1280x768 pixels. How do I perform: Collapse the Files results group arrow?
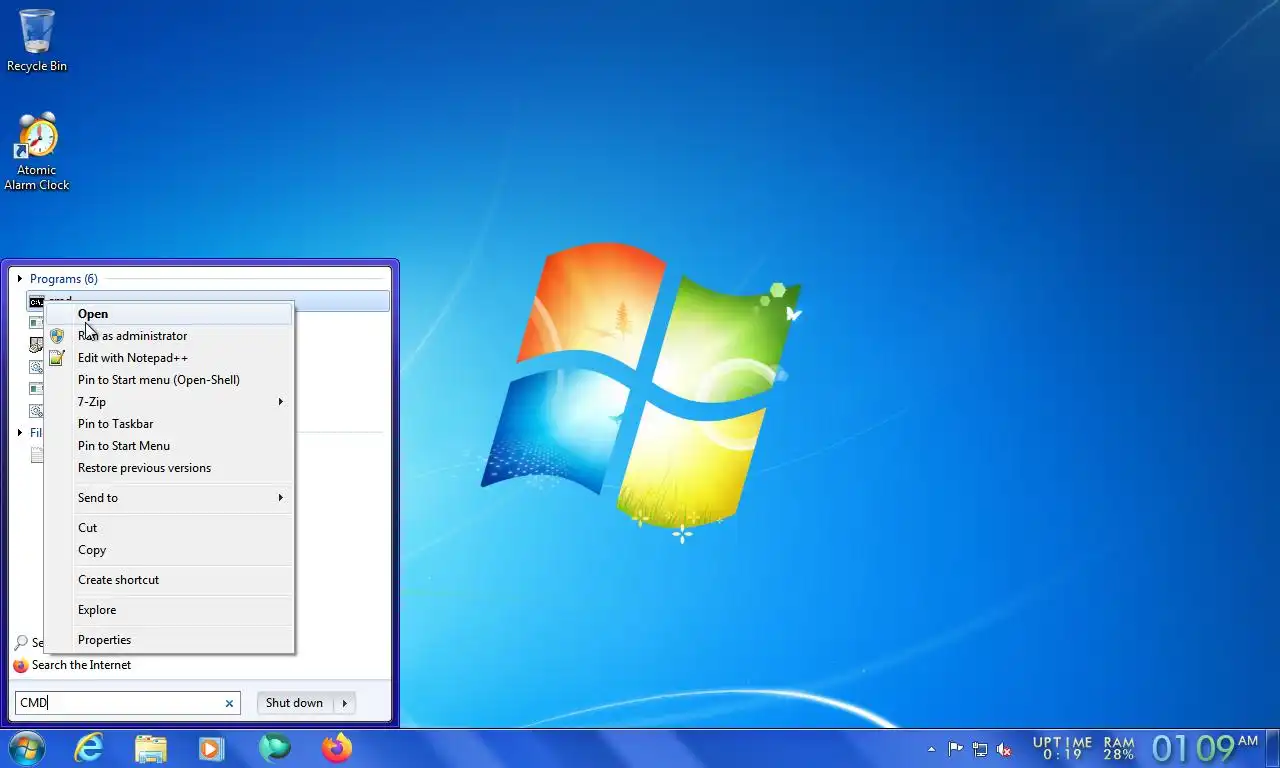[x=20, y=433]
